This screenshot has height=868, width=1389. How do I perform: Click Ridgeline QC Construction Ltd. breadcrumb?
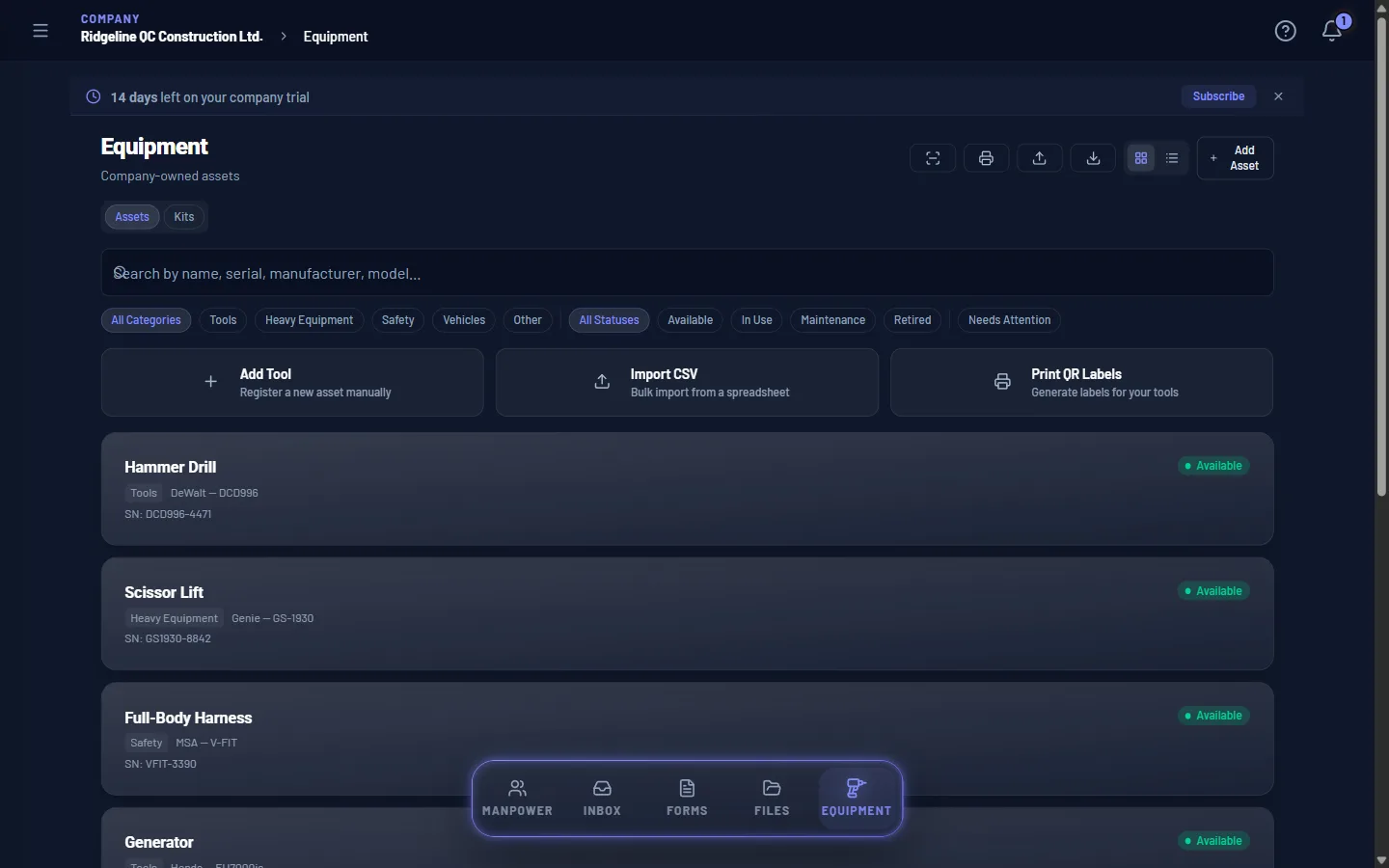(x=172, y=37)
